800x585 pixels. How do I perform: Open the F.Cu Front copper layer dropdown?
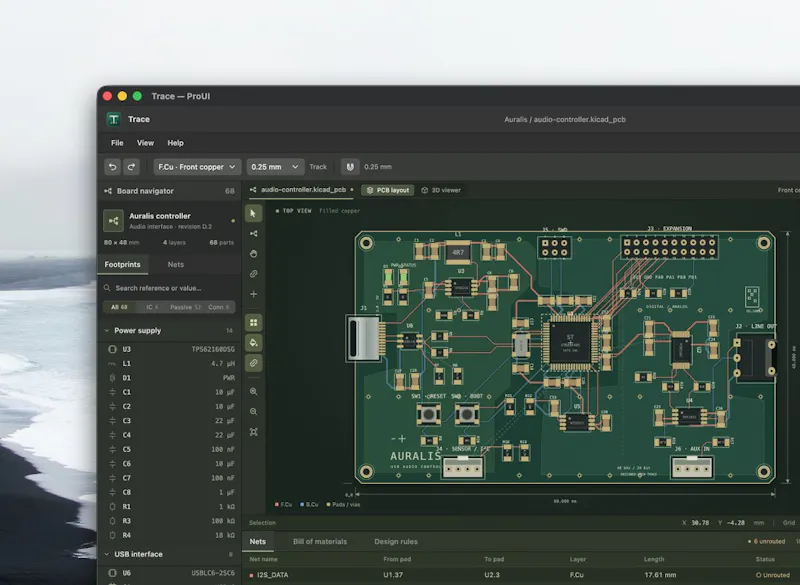[x=197, y=167]
